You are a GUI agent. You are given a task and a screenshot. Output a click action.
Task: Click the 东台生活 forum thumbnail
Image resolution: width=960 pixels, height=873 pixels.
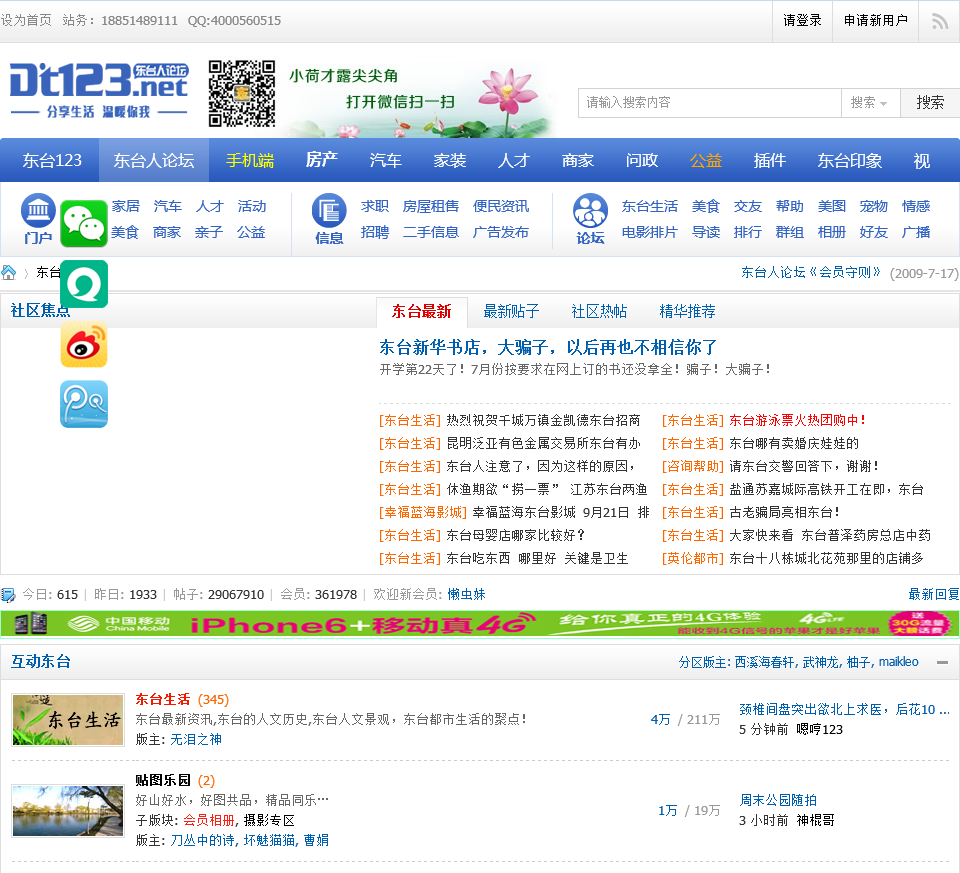click(68, 720)
